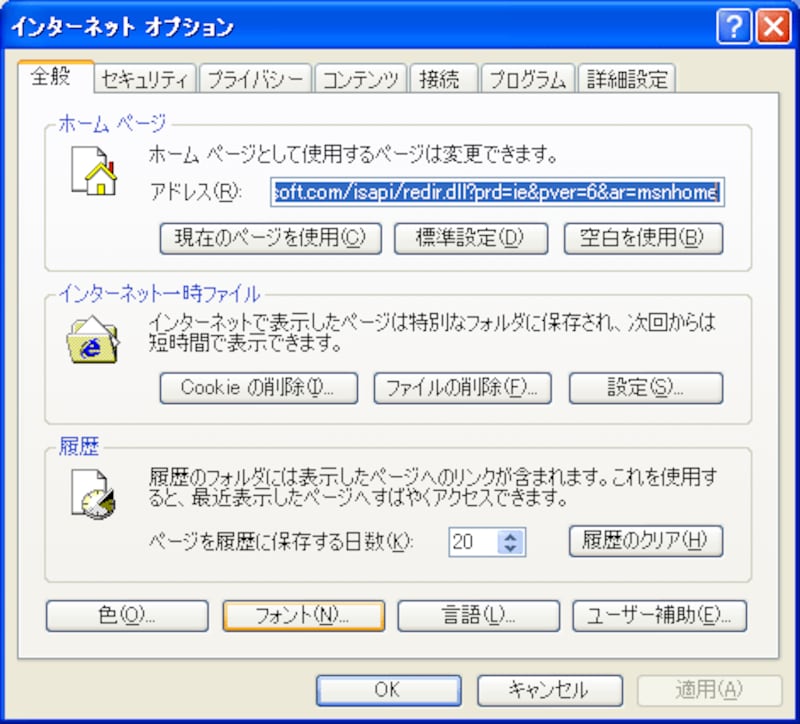Go to the 接続 tab
This screenshot has width=800, height=724.
click(x=443, y=79)
